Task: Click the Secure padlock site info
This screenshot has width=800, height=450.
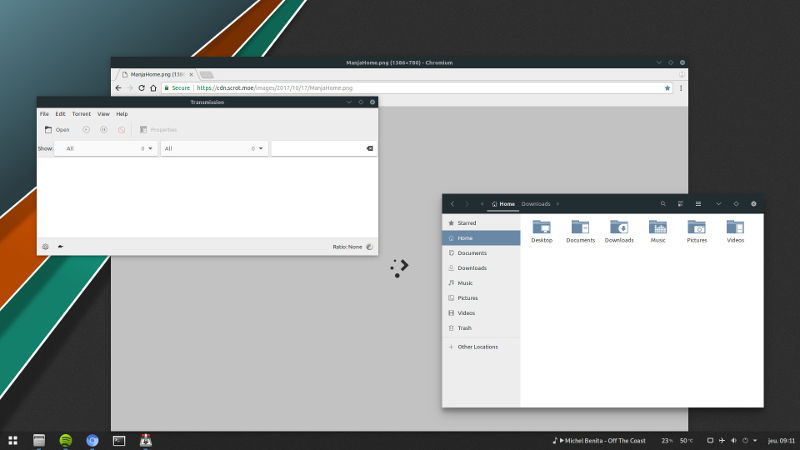Action: (x=177, y=88)
